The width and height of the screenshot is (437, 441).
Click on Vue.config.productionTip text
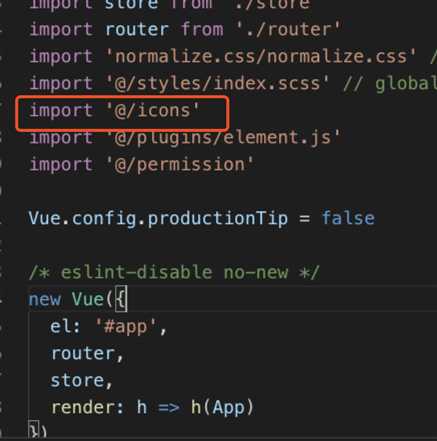(x=158, y=219)
